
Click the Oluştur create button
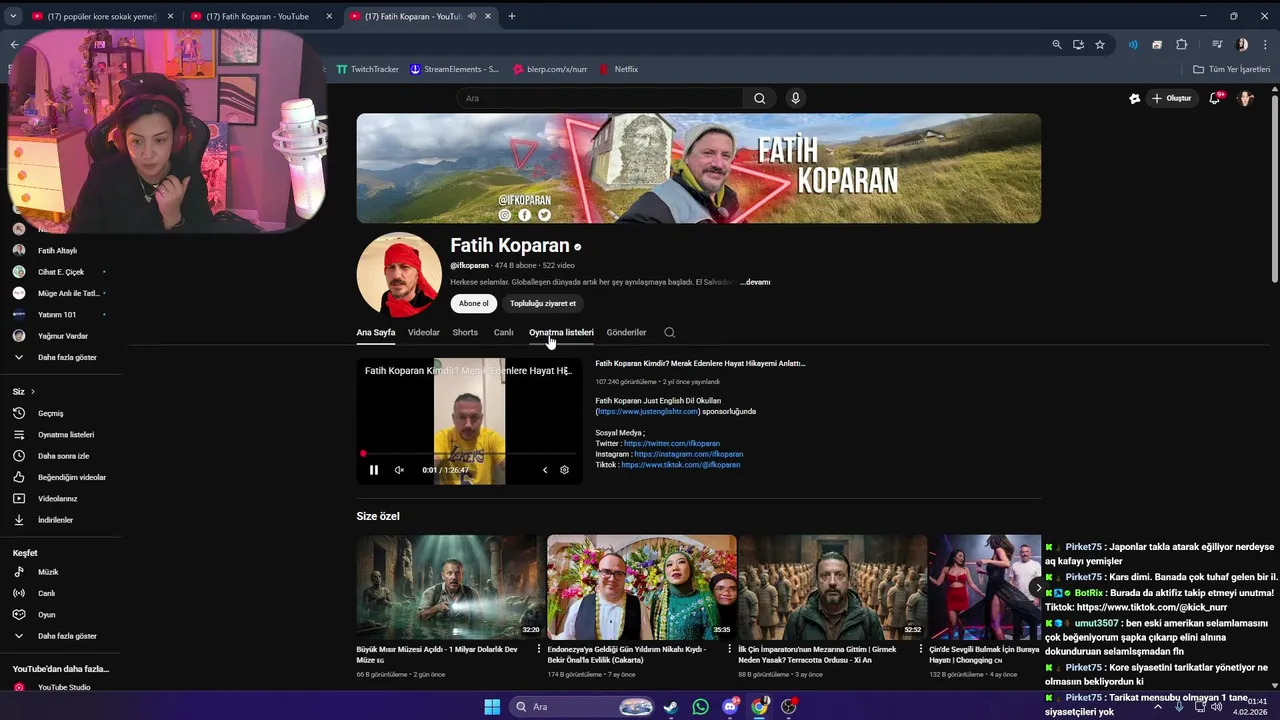pos(1172,98)
